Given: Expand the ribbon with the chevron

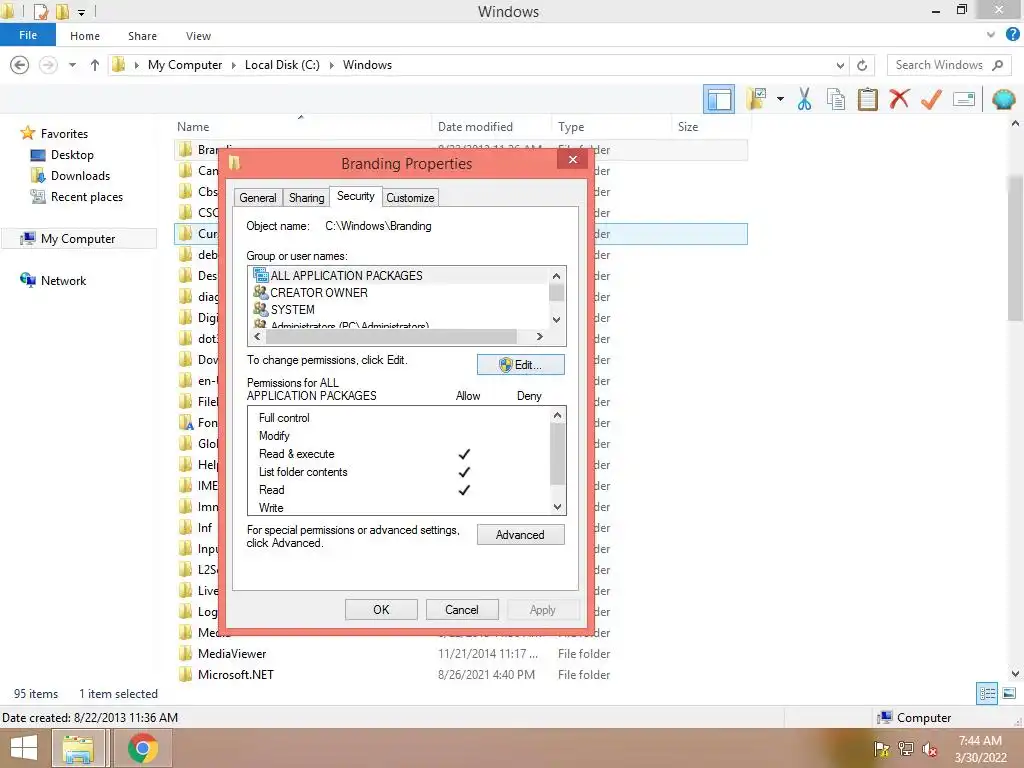Looking at the screenshot, I should (x=991, y=35).
